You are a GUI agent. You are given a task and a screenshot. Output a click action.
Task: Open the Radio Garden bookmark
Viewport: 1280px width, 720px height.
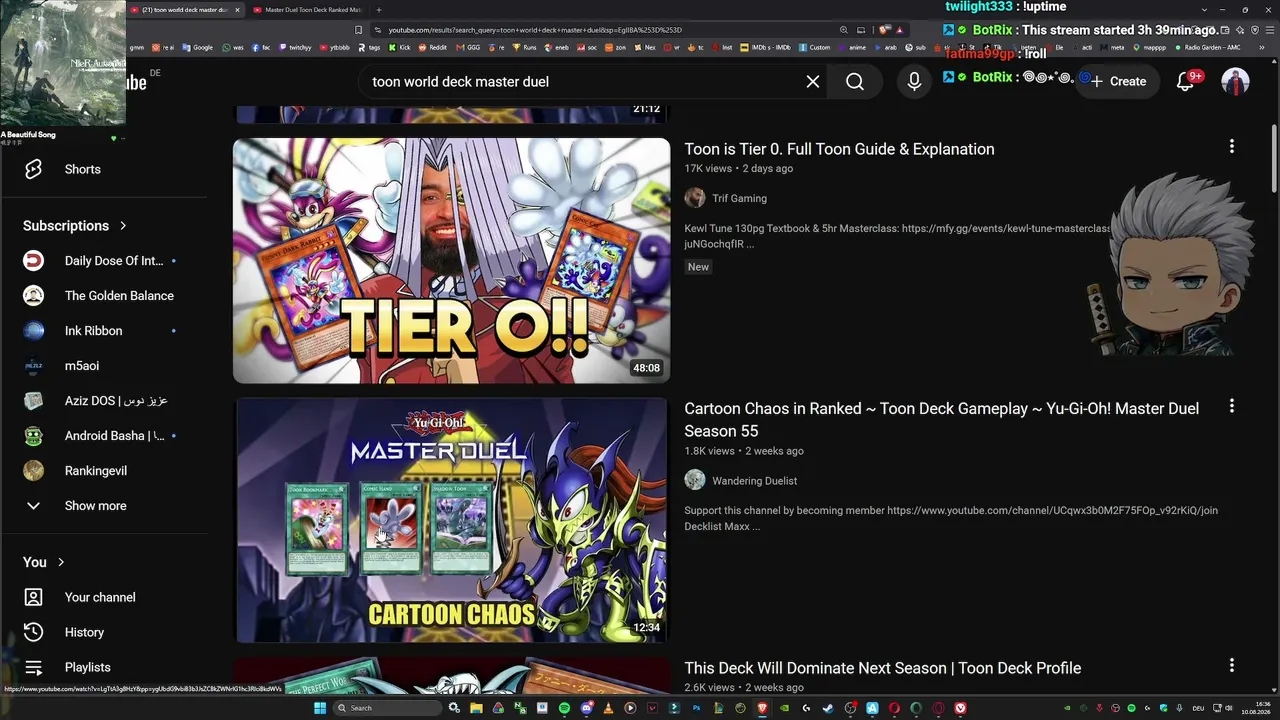[x=1207, y=47]
